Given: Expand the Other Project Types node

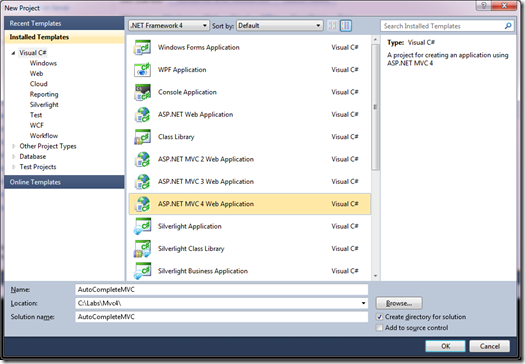Looking at the screenshot, I should [13, 146].
